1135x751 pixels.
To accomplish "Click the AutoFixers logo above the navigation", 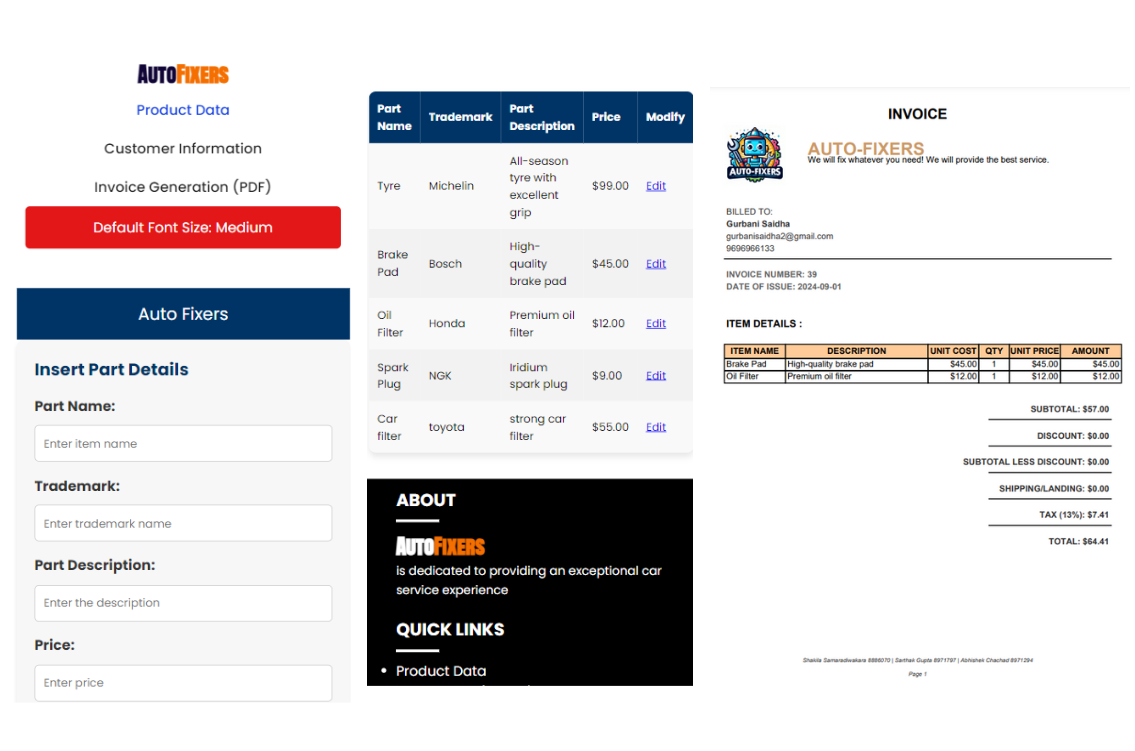I will tap(183, 74).
